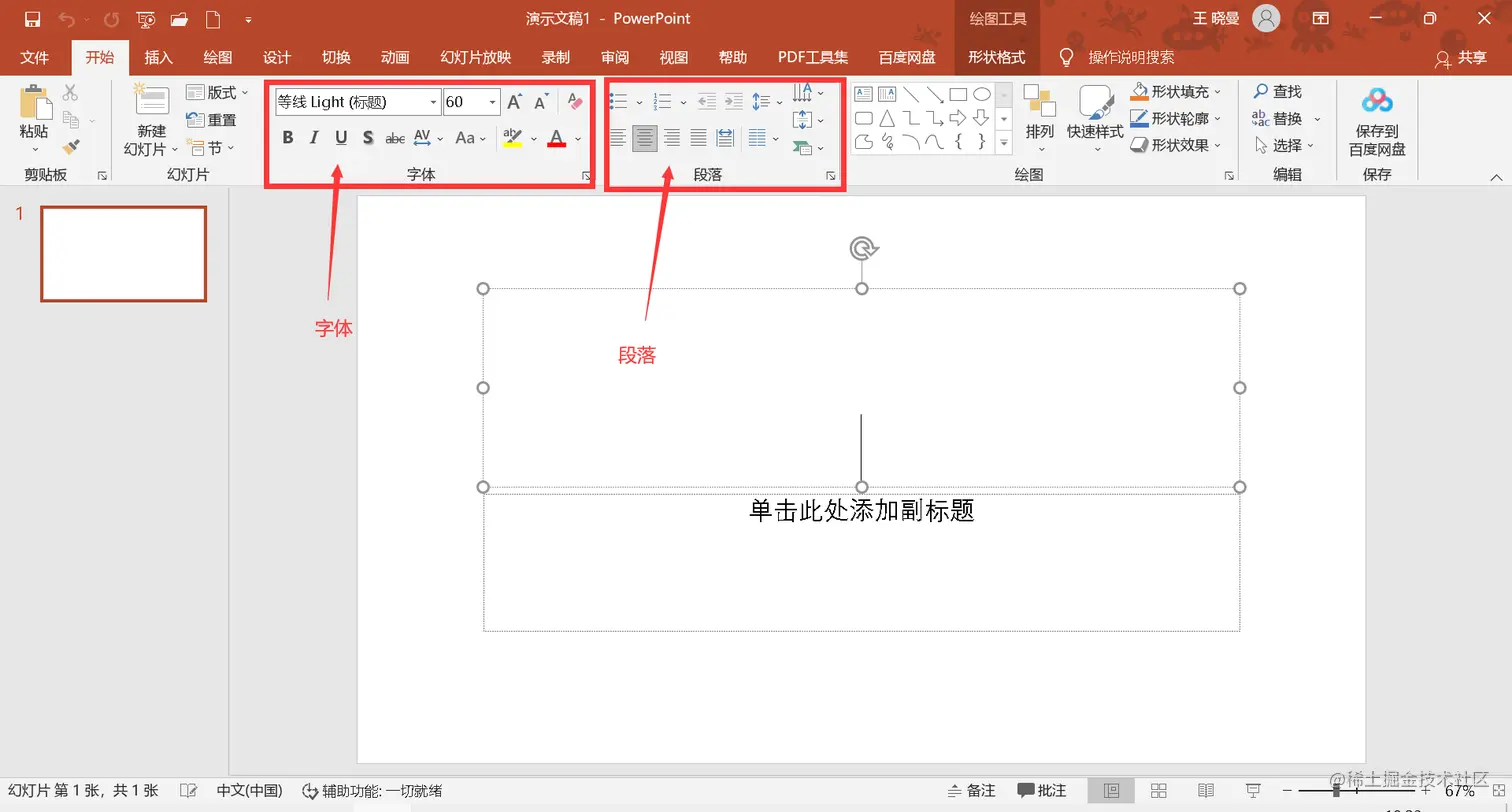Click the open folder icon in title bar
The height and width of the screenshot is (812, 1512).
pyautogui.click(x=180, y=19)
